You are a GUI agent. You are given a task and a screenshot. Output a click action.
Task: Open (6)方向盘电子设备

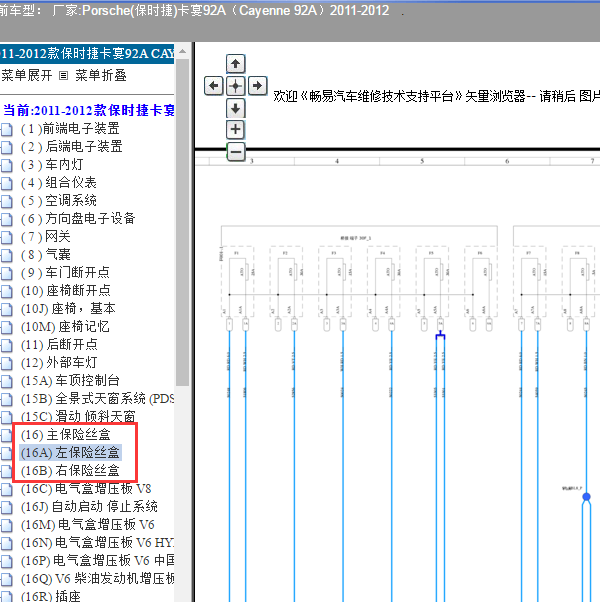click(x=78, y=219)
